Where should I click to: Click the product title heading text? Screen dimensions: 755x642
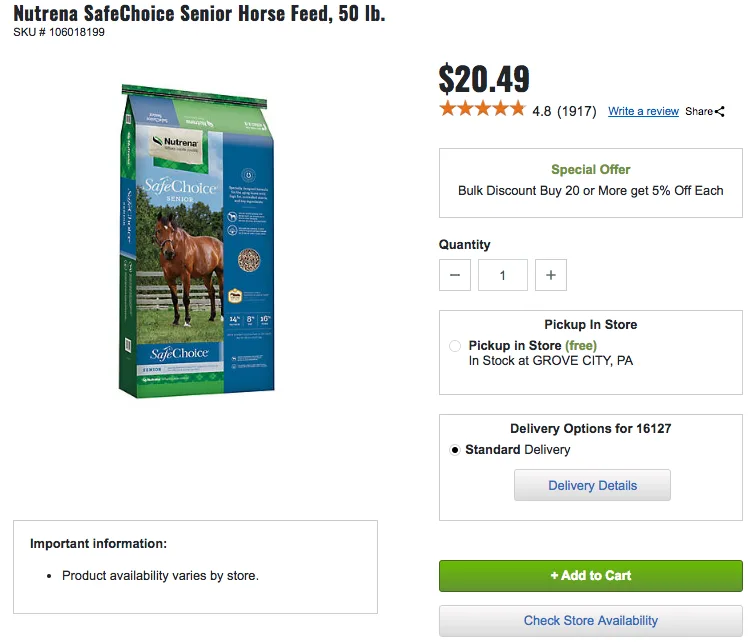199,14
